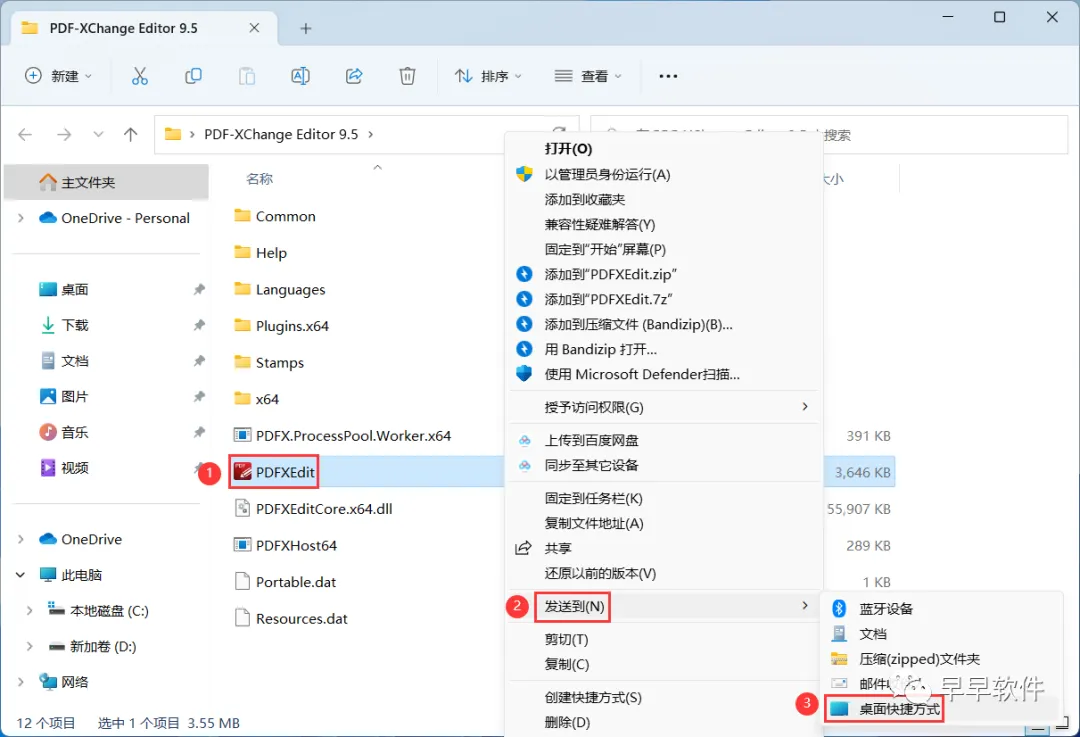Select 音乐 in navigation pane

tap(74, 433)
